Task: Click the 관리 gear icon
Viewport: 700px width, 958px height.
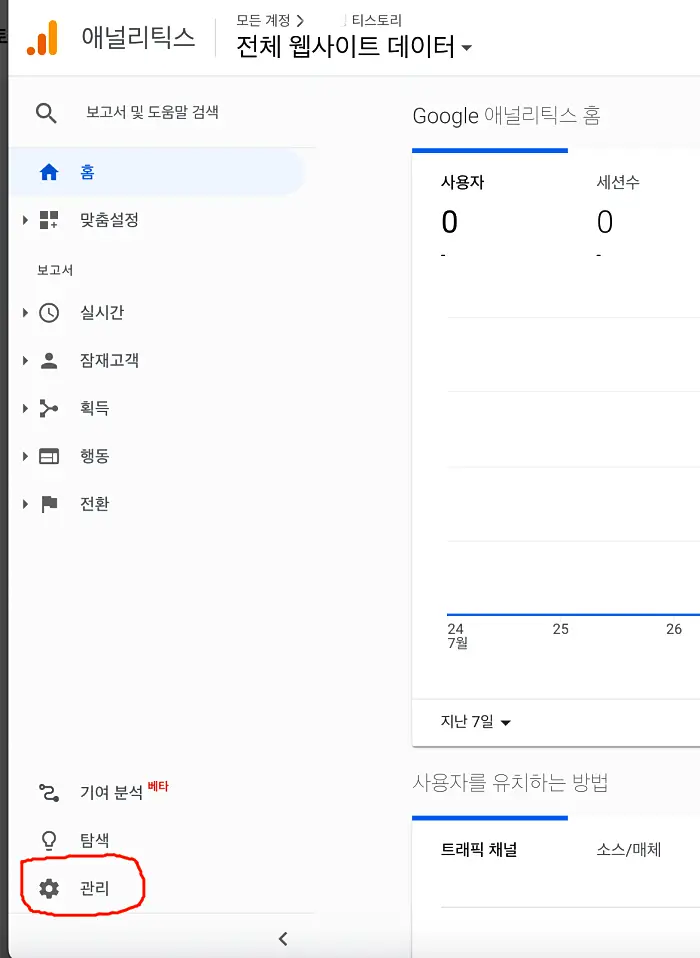Action: coord(49,888)
